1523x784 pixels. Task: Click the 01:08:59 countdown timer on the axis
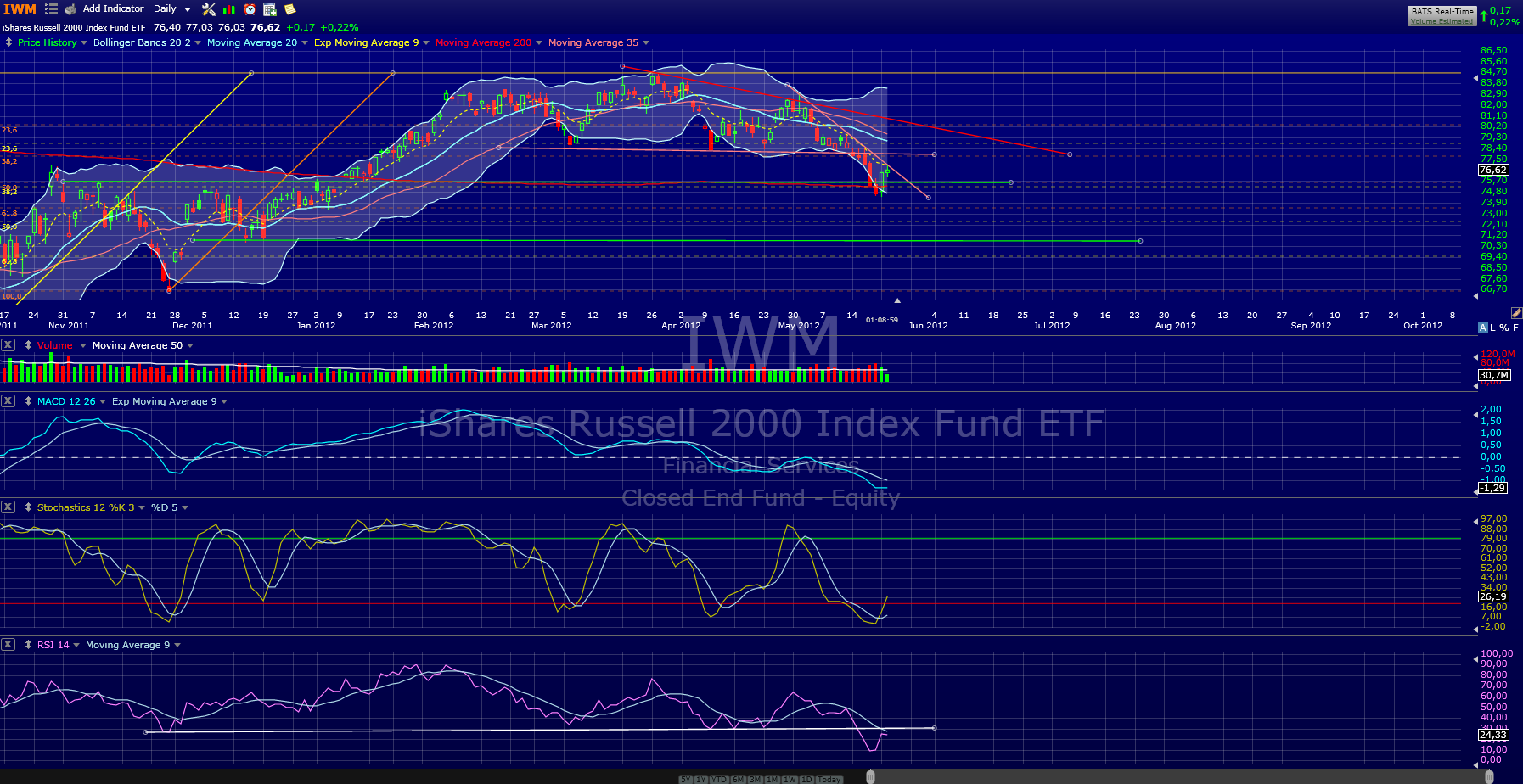pyautogui.click(x=882, y=320)
